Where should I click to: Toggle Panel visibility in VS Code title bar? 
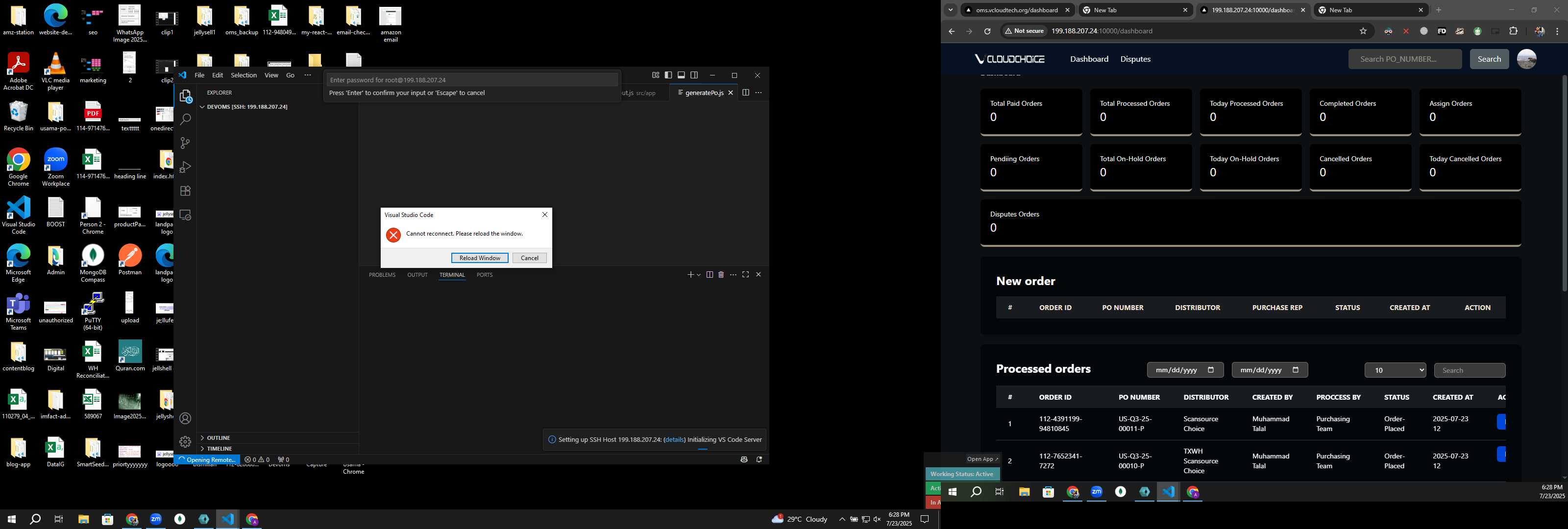coord(681,75)
